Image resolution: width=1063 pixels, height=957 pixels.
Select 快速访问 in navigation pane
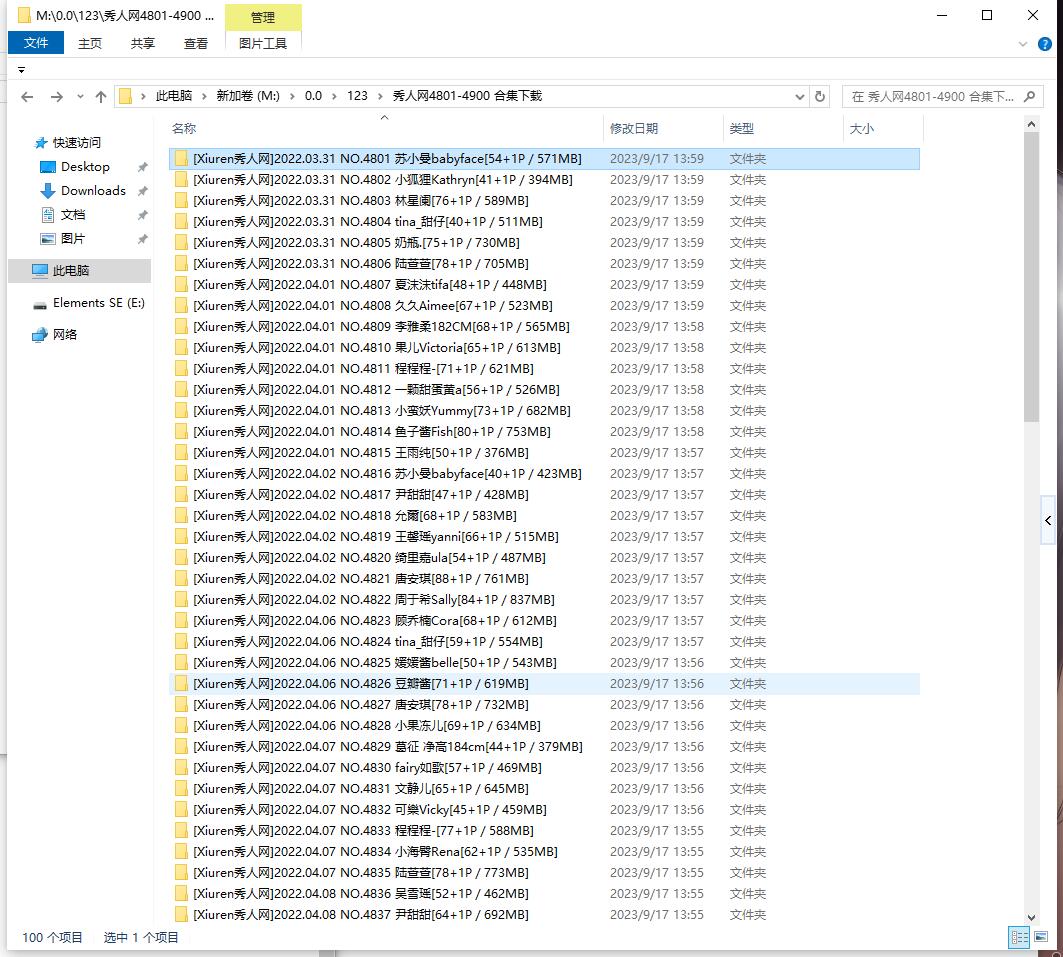click(x=77, y=142)
